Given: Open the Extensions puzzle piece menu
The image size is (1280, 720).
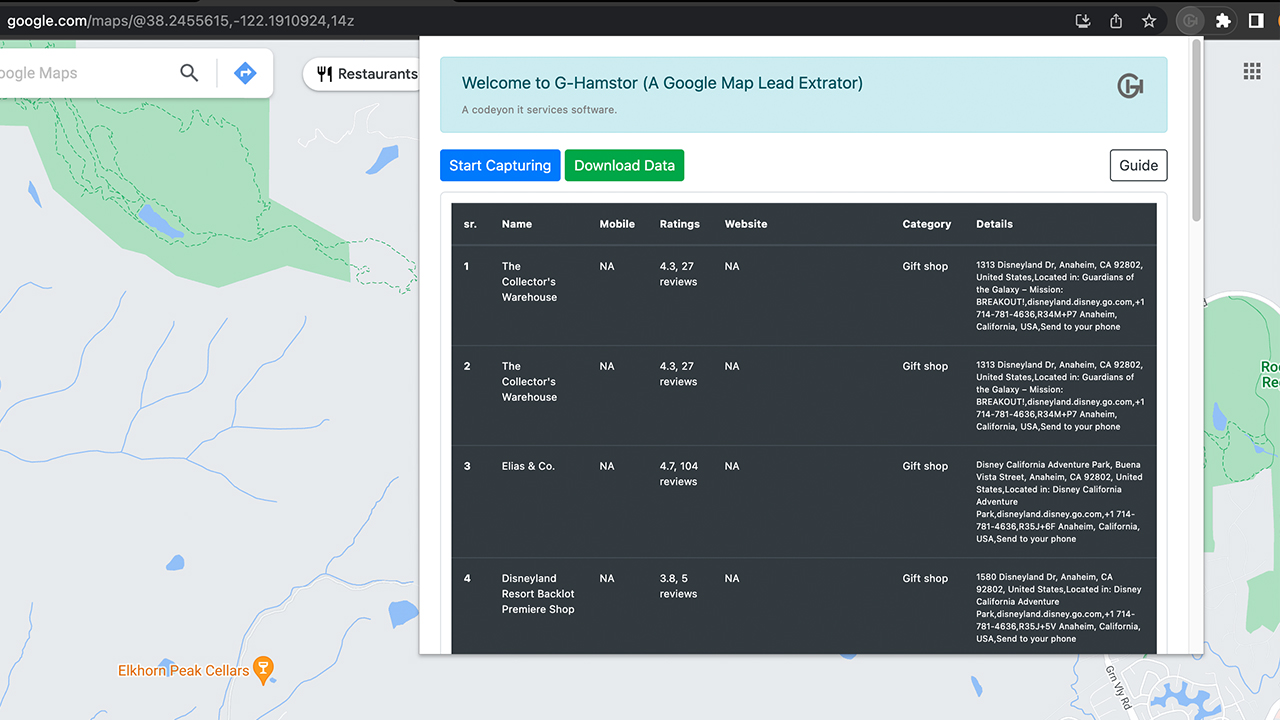Looking at the screenshot, I should coord(1223,21).
